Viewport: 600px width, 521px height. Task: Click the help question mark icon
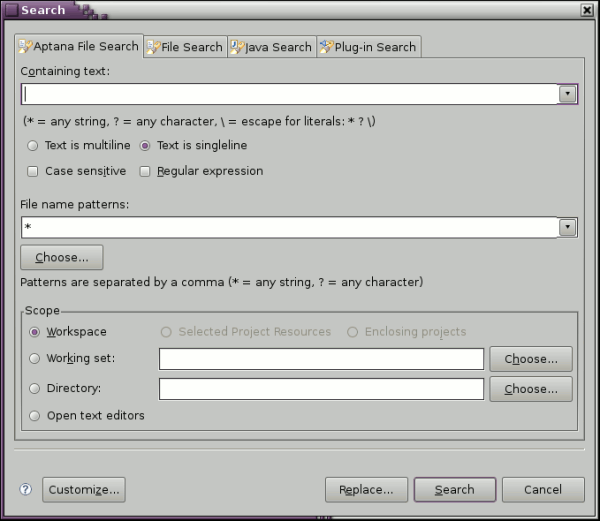pyautogui.click(x=26, y=489)
